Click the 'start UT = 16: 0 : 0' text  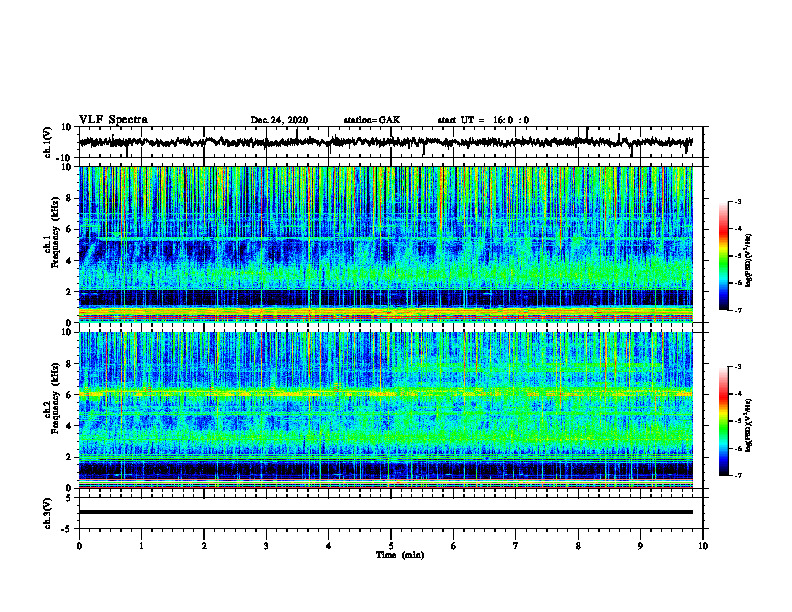483,120
